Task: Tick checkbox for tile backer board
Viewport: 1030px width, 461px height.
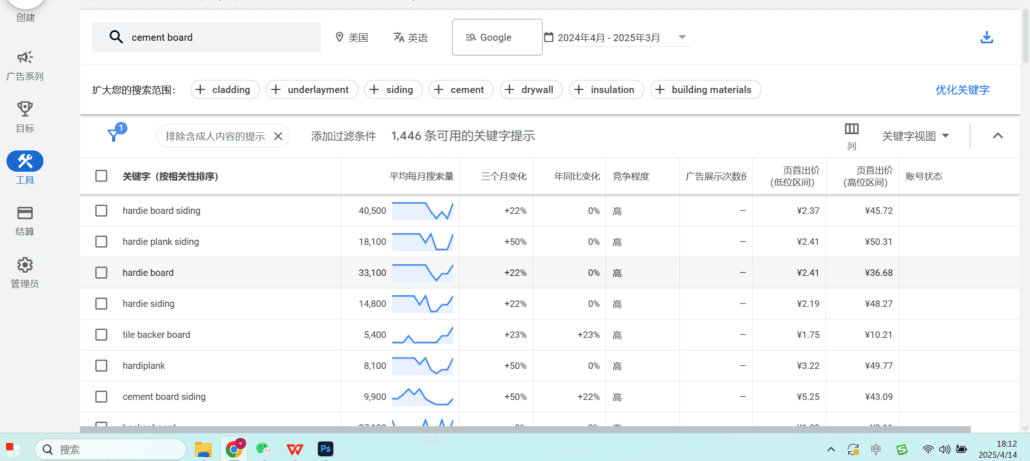Action: pos(101,334)
